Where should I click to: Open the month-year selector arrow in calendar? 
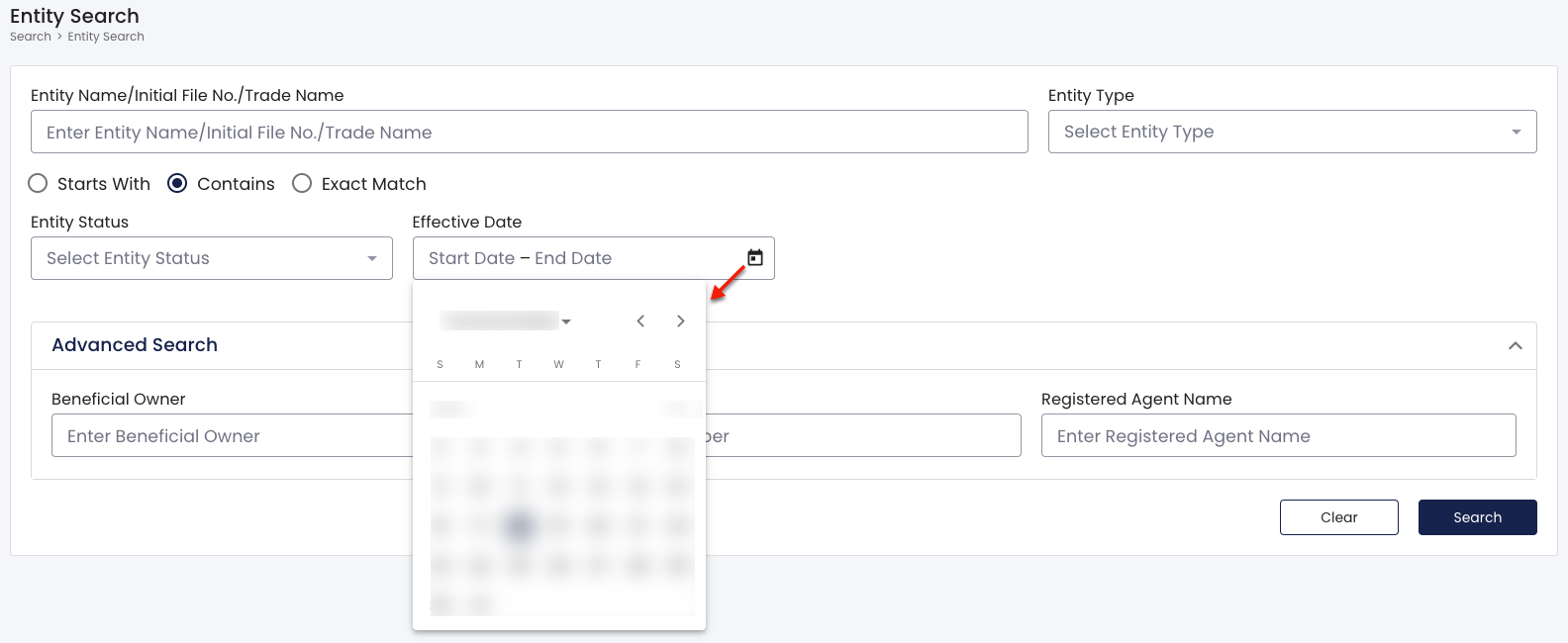point(566,321)
